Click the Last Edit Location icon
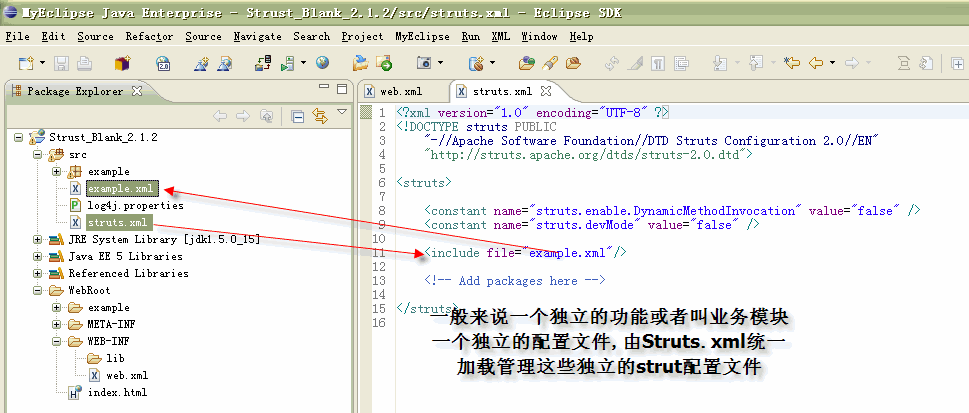The image size is (969, 413). tap(792, 63)
